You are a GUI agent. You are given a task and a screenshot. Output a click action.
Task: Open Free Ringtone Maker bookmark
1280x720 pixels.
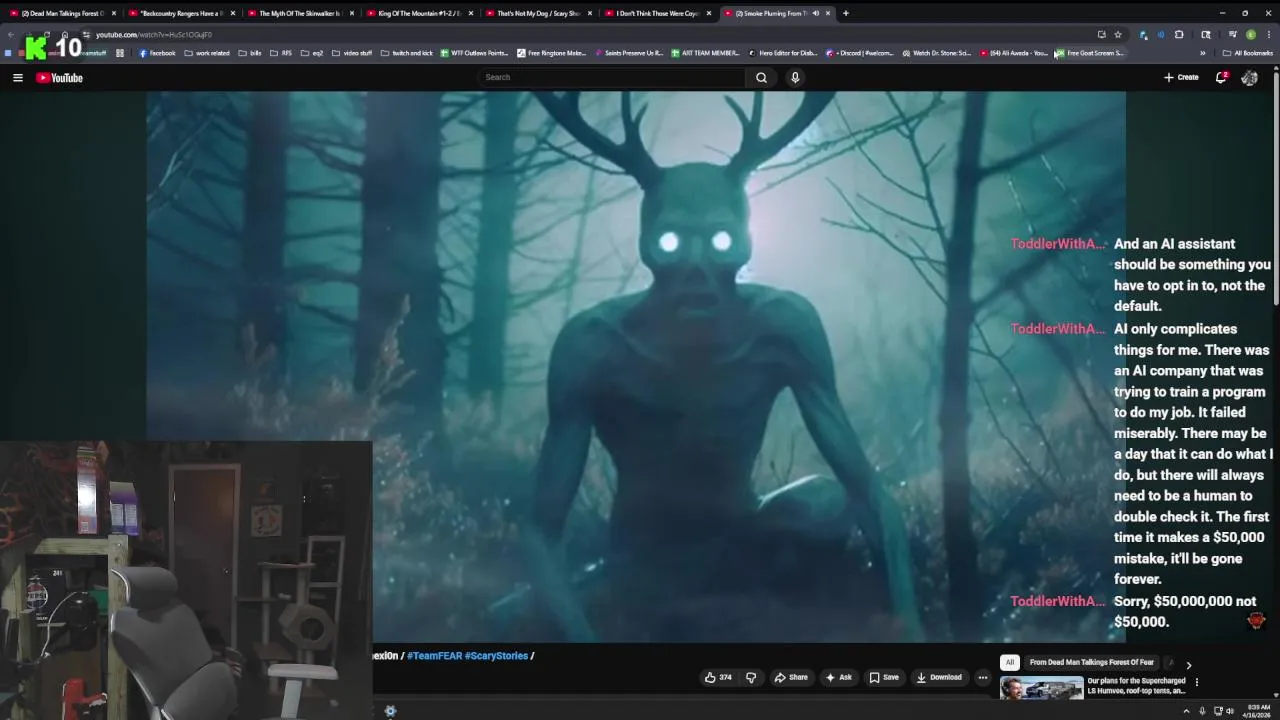[x=551, y=53]
